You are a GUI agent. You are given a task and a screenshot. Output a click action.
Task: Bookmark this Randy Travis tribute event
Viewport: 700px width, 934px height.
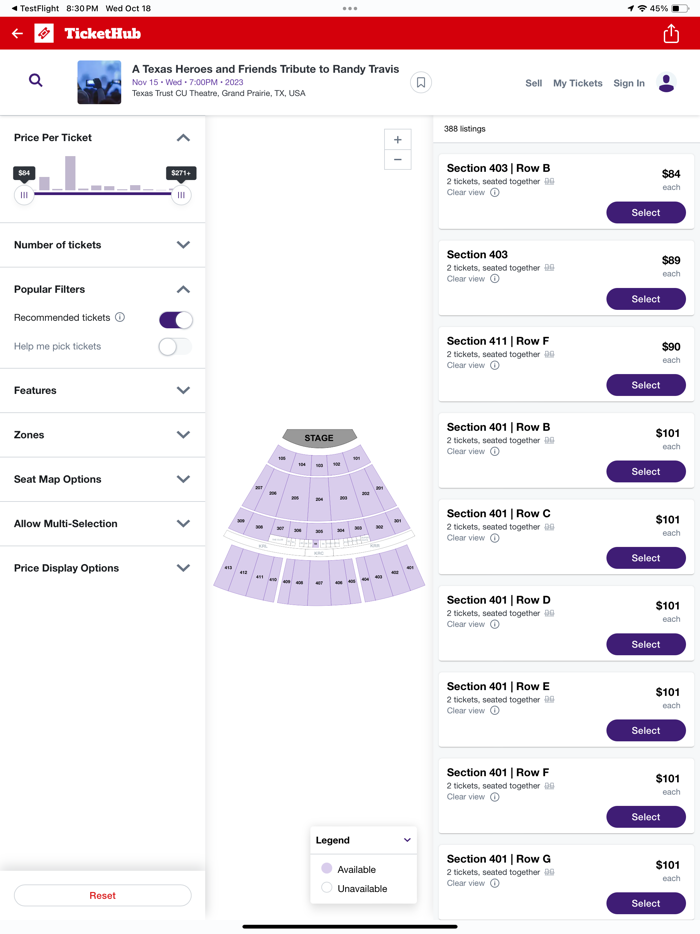[x=420, y=82]
